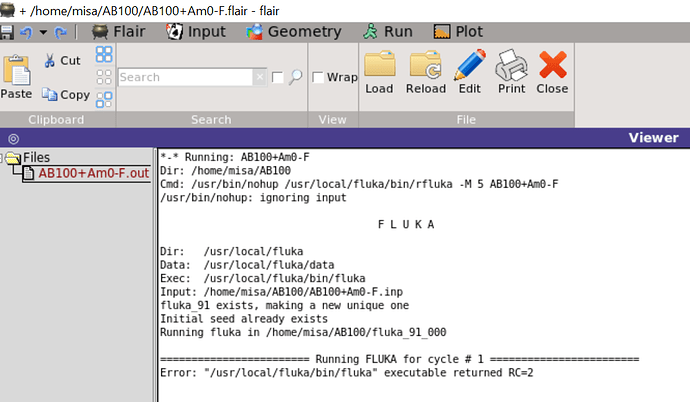
Task: Click the Undo arrow icon
Action: pos(26,32)
